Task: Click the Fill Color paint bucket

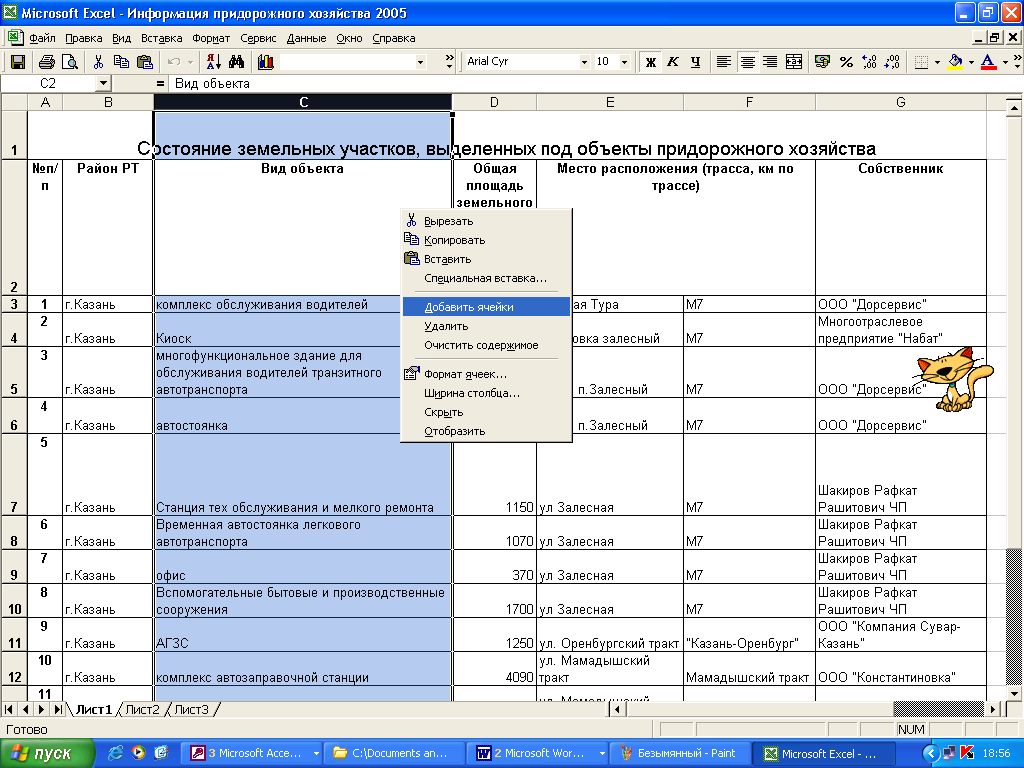Action: pyautogui.click(x=955, y=62)
